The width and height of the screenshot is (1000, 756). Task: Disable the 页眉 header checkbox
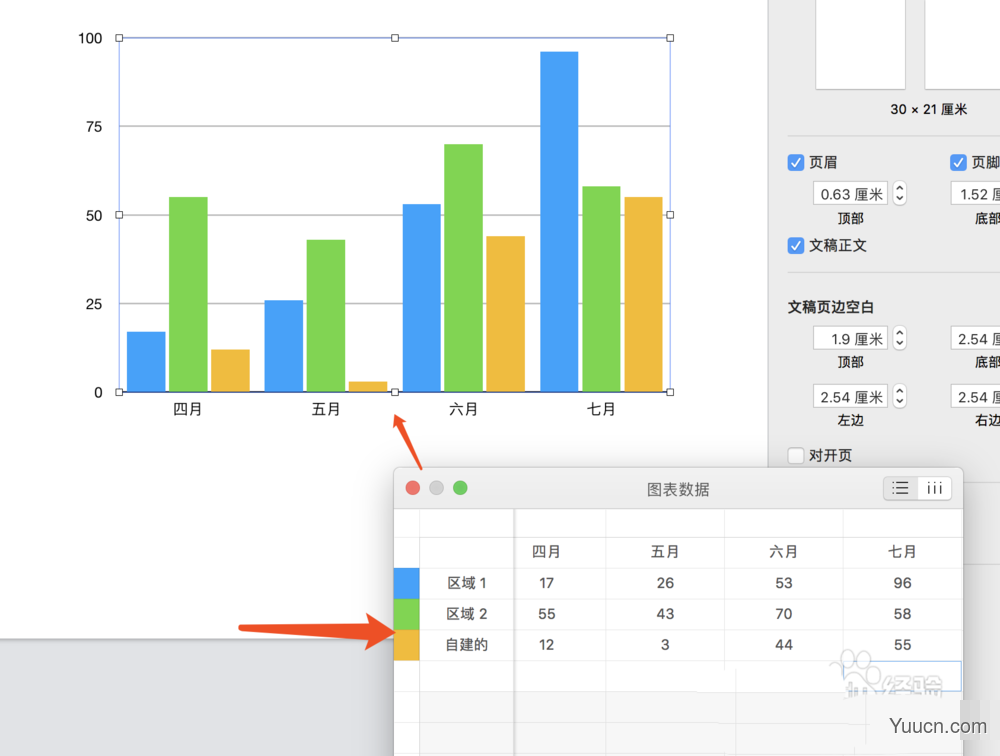coord(795,162)
